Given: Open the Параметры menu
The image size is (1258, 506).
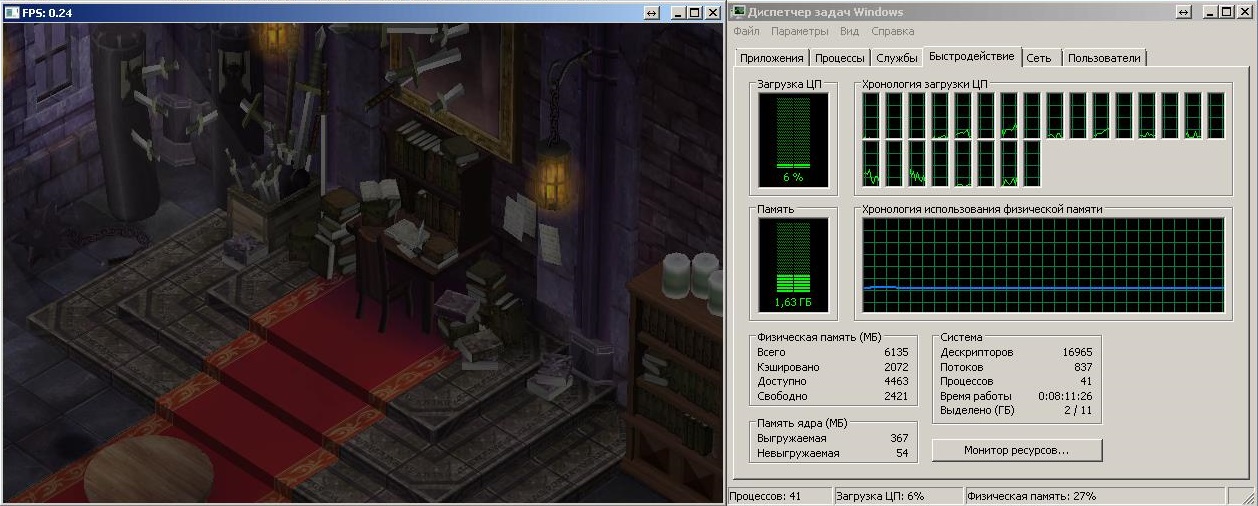Looking at the screenshot, I should (x=799, y=31).
